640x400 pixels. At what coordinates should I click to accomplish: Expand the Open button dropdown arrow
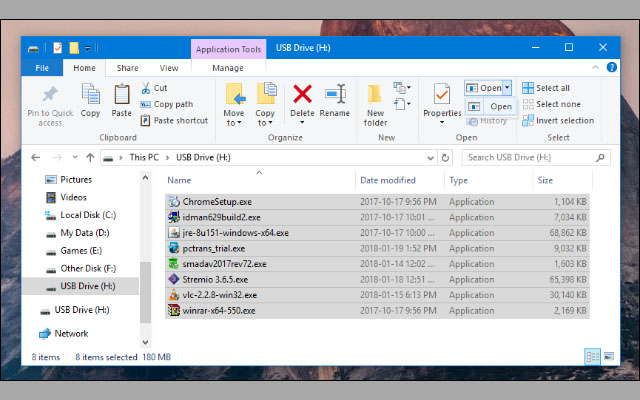pyautogui.click(x=508, y=88)
